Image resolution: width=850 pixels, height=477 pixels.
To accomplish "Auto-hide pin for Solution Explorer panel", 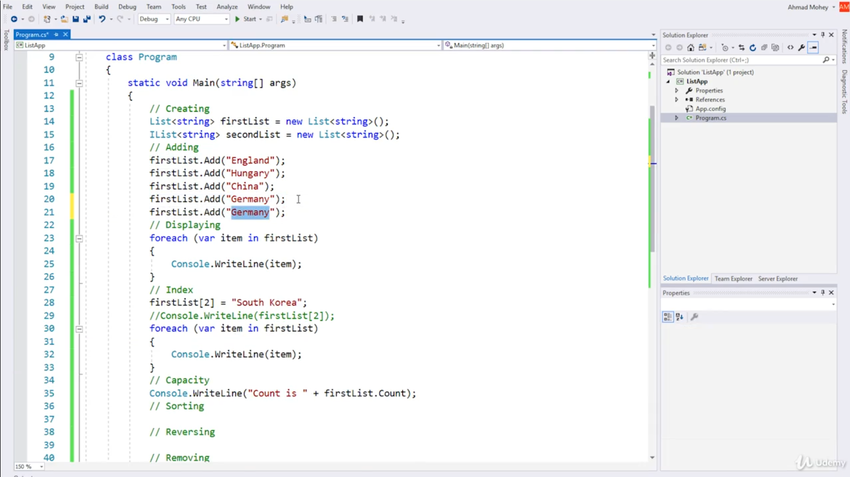I will point(823,35).
